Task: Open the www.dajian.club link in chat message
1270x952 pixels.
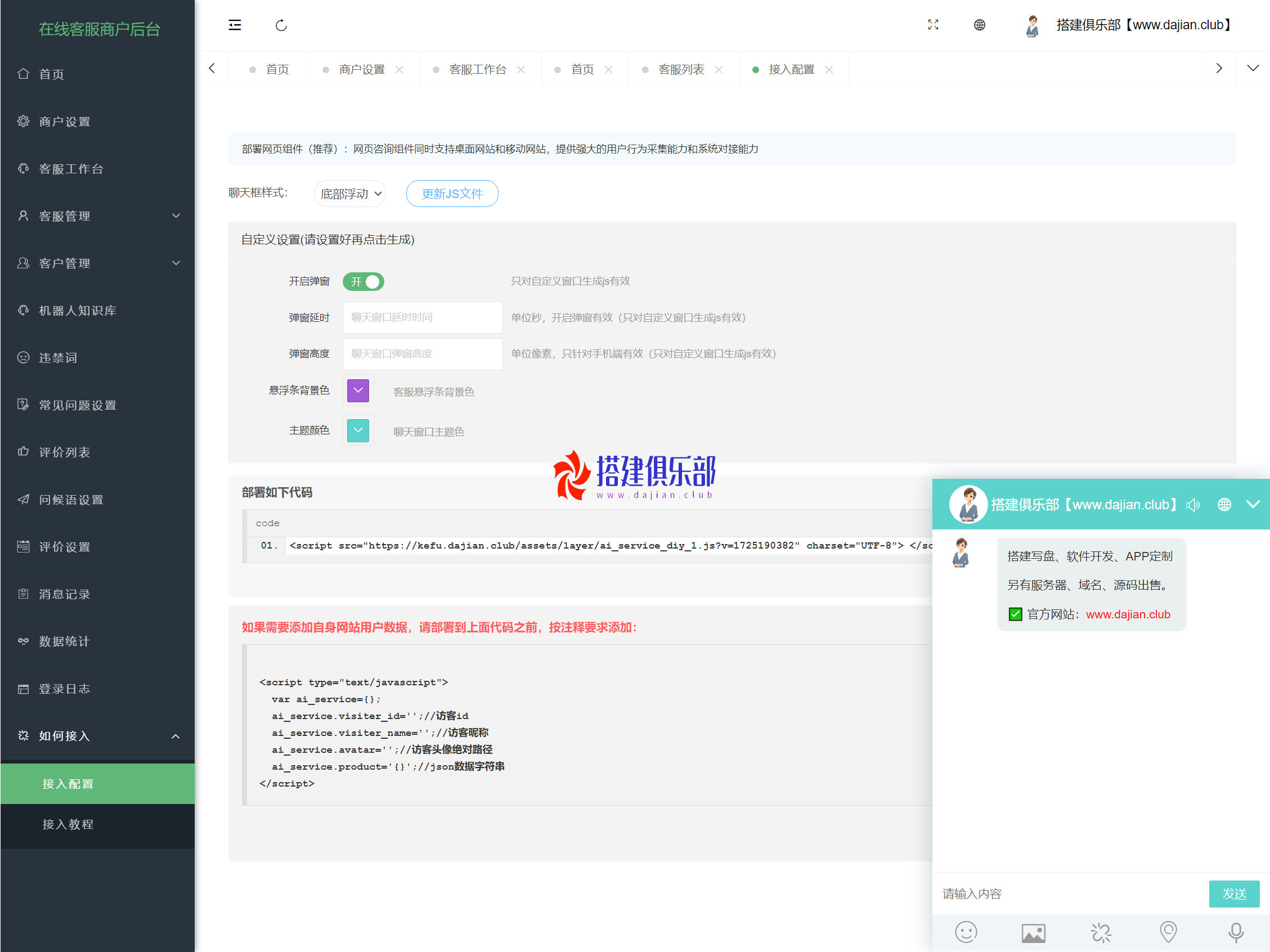Action: (x=1128, y=614)
